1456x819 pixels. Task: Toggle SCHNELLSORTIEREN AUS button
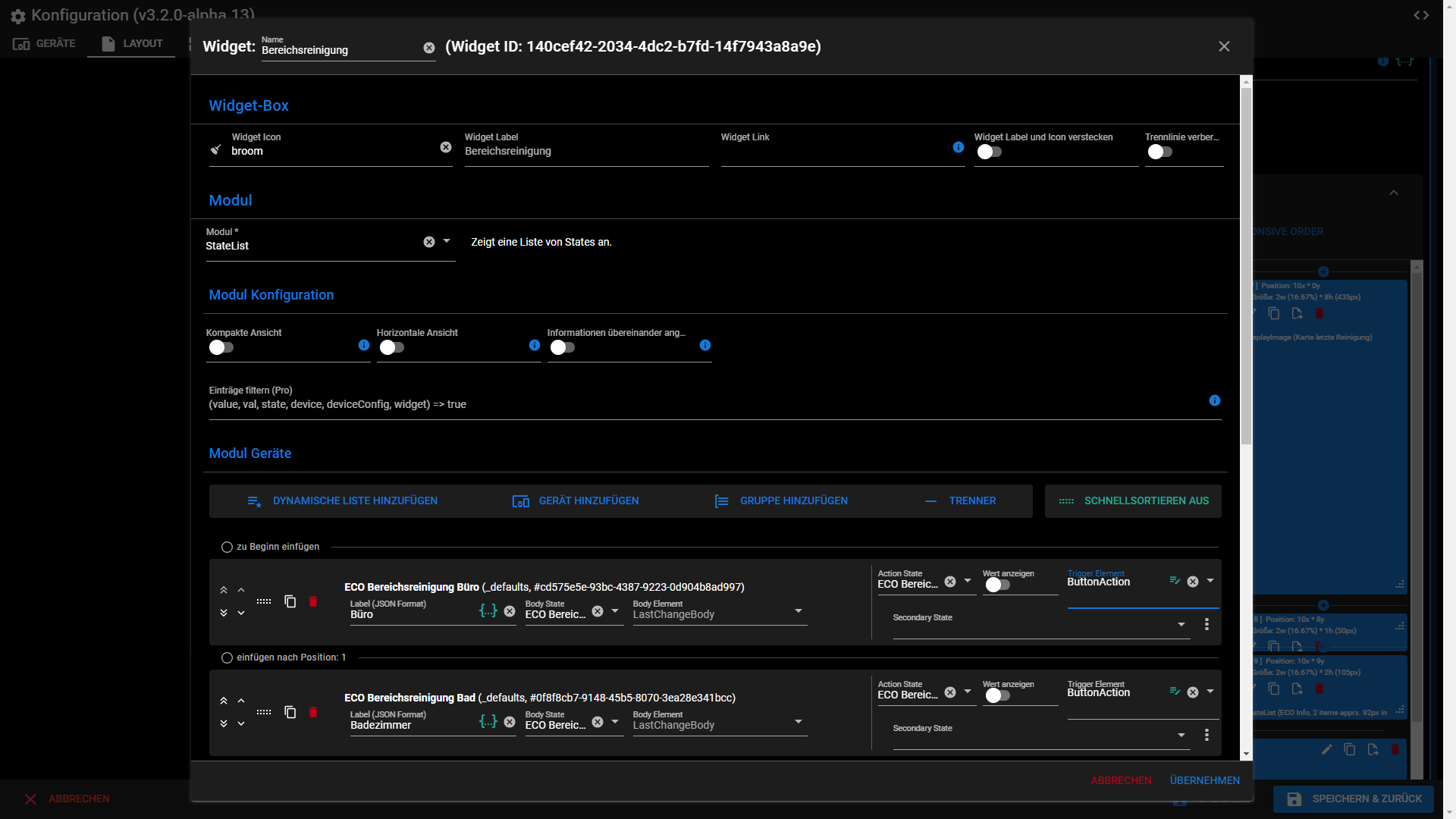pos(1133,501)
